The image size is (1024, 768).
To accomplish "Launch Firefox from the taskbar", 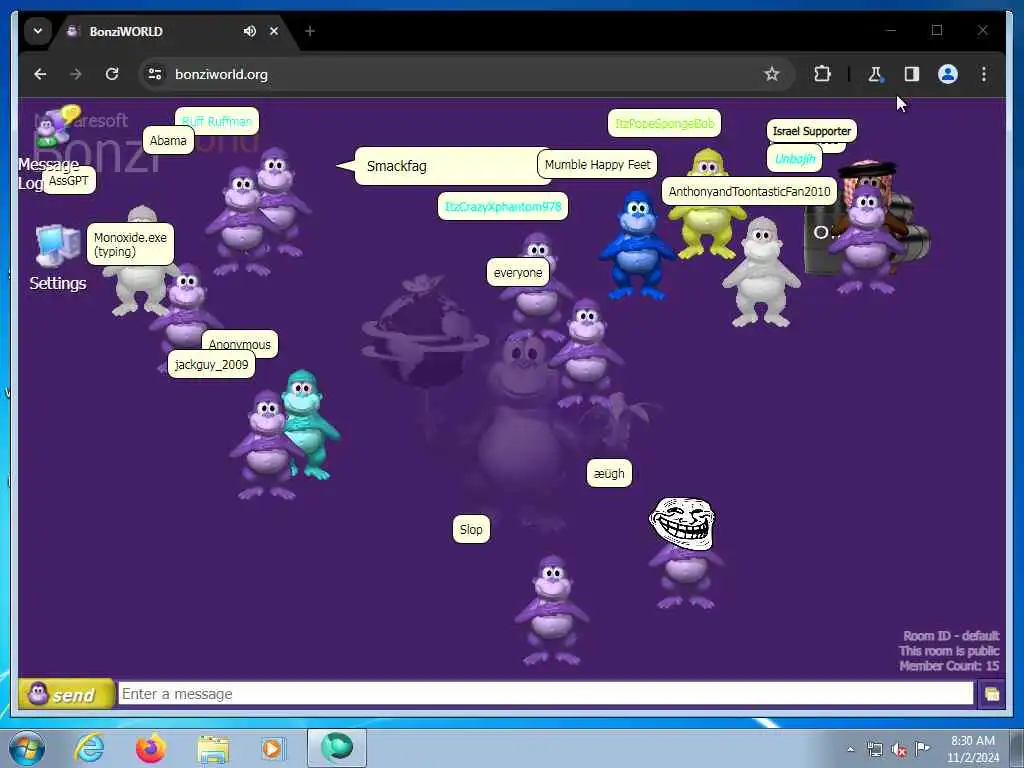I will pos(150,748).
